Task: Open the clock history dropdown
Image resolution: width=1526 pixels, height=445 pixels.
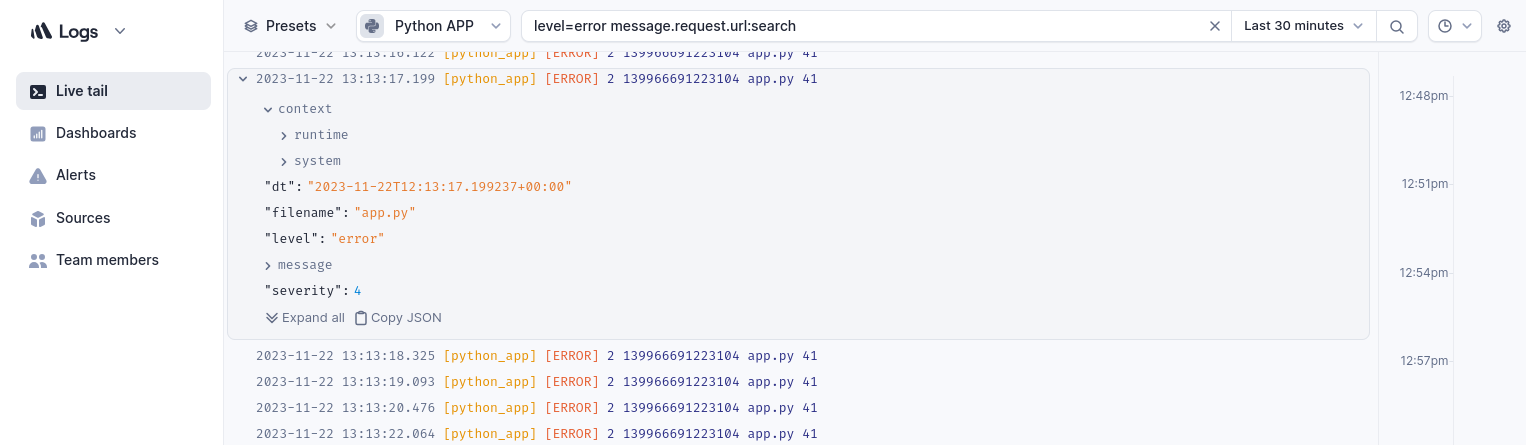Action: 1454,26
